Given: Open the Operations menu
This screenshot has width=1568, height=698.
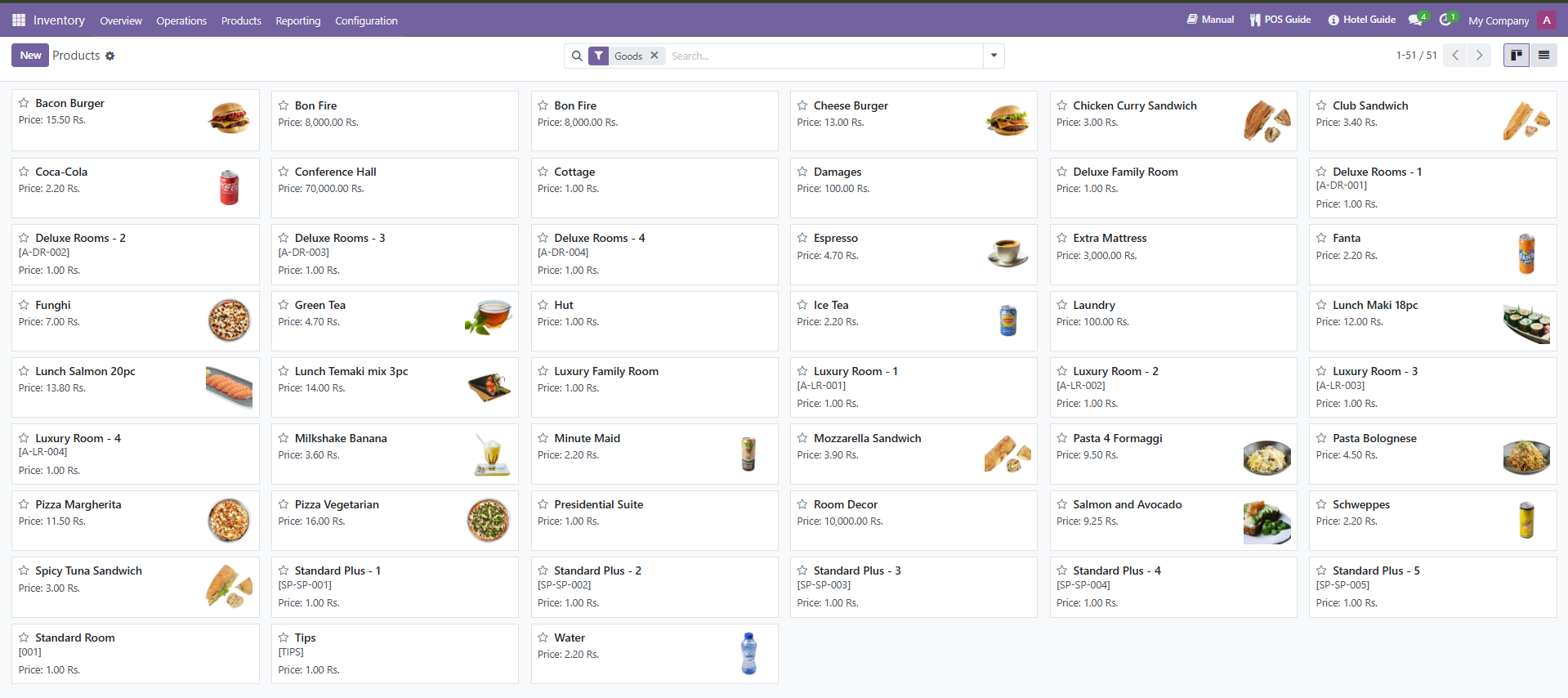Looking at the screenshot, I should tap(181, 21).
